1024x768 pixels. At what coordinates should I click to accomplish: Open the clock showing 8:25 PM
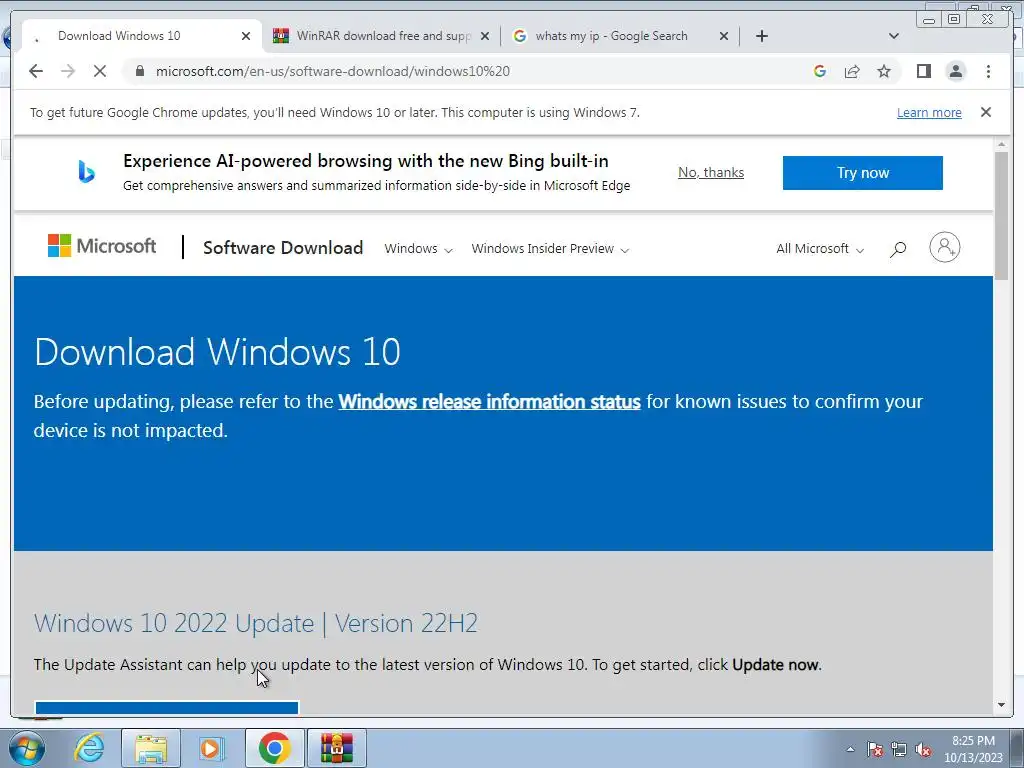click(973, 749)
